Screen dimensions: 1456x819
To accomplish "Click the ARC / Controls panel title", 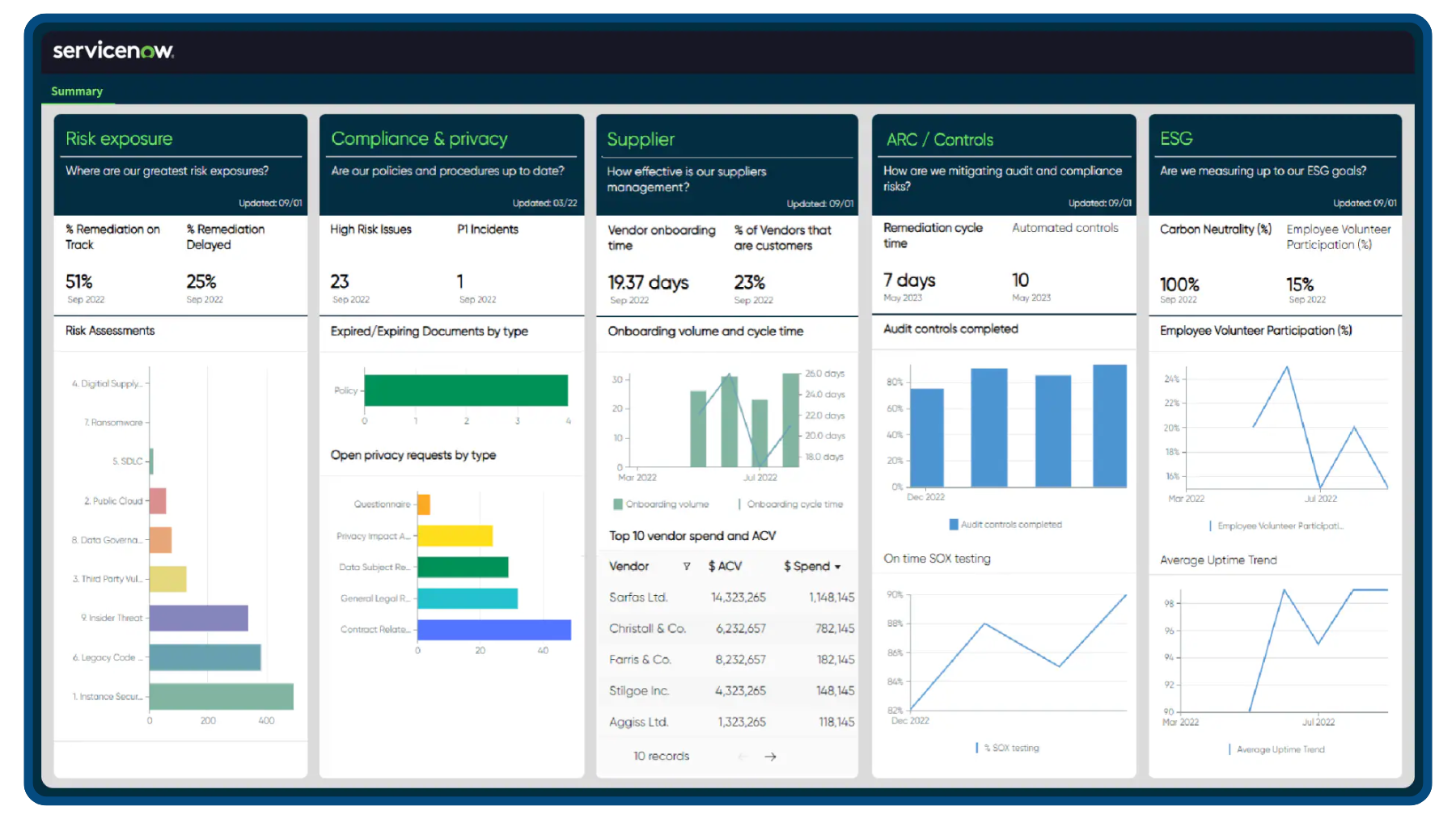I will pos(939,139).
